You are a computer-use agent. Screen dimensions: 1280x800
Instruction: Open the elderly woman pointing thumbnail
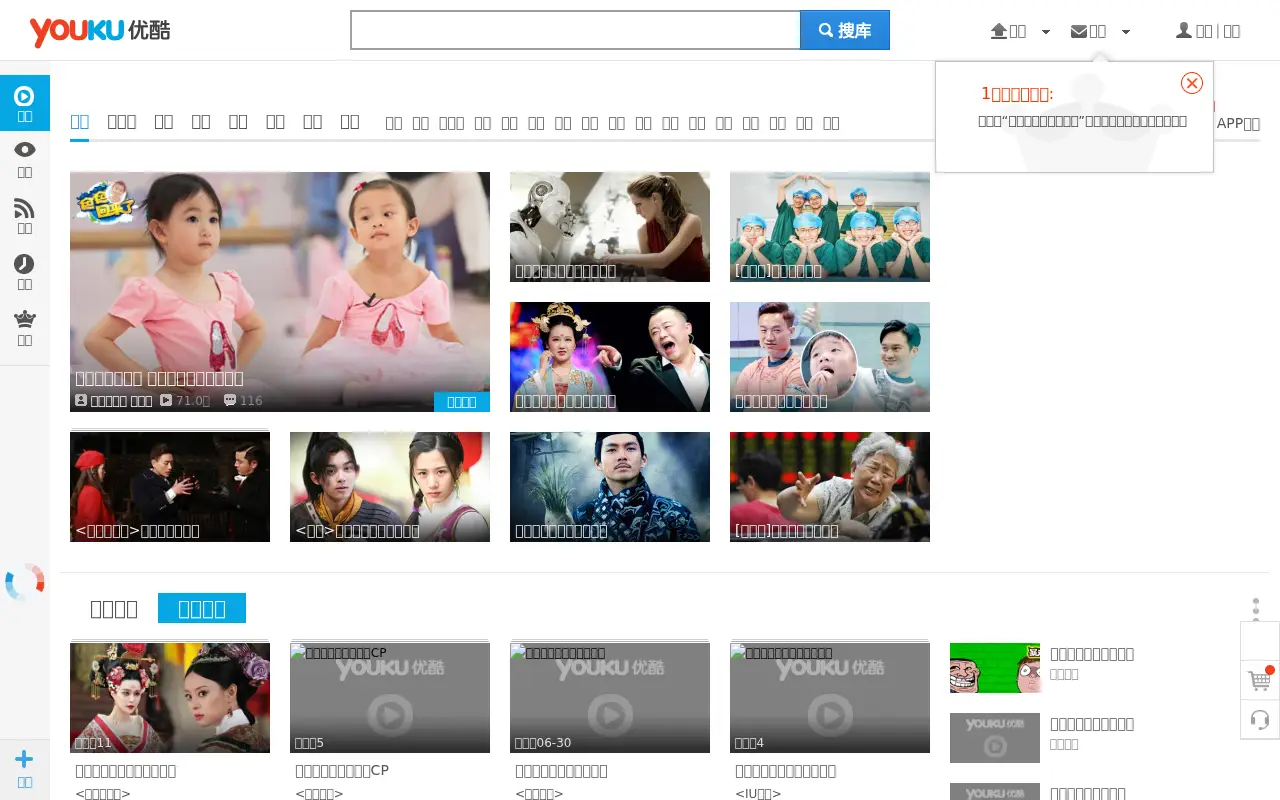click(830, 487)
